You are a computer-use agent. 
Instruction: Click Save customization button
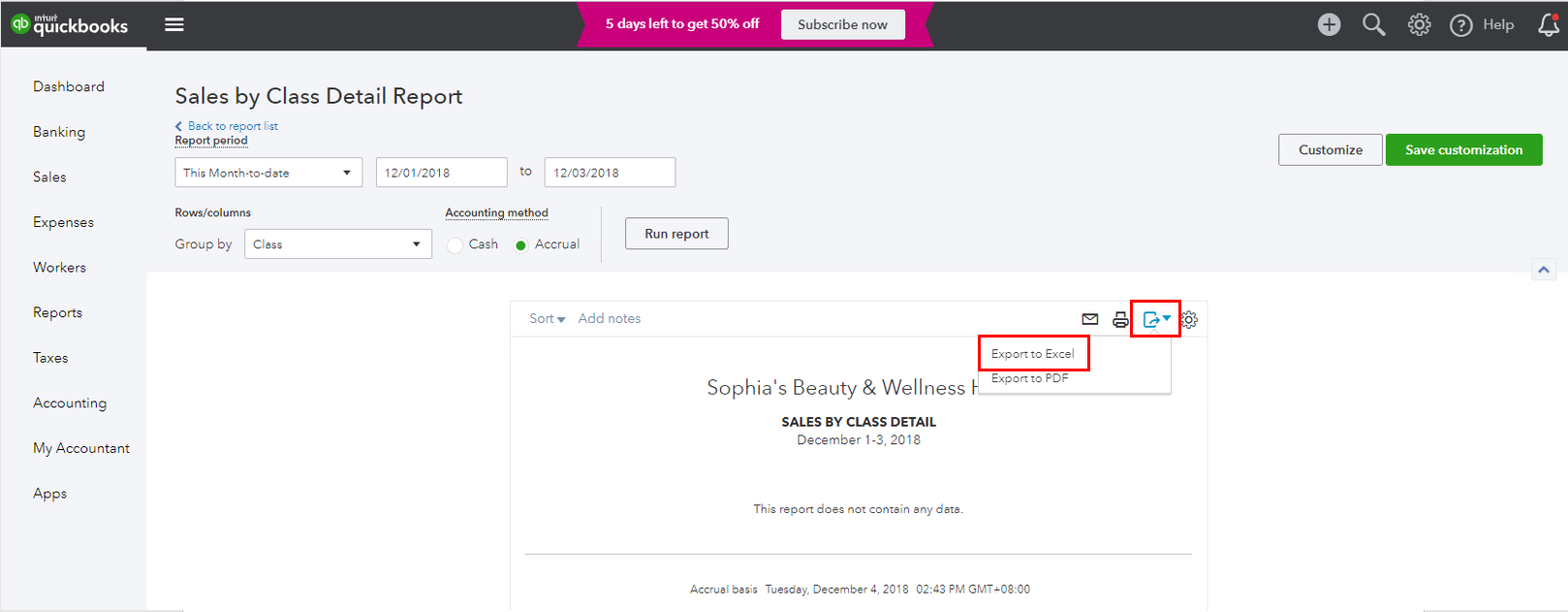pyautogui.click(x=1464, y=149)
